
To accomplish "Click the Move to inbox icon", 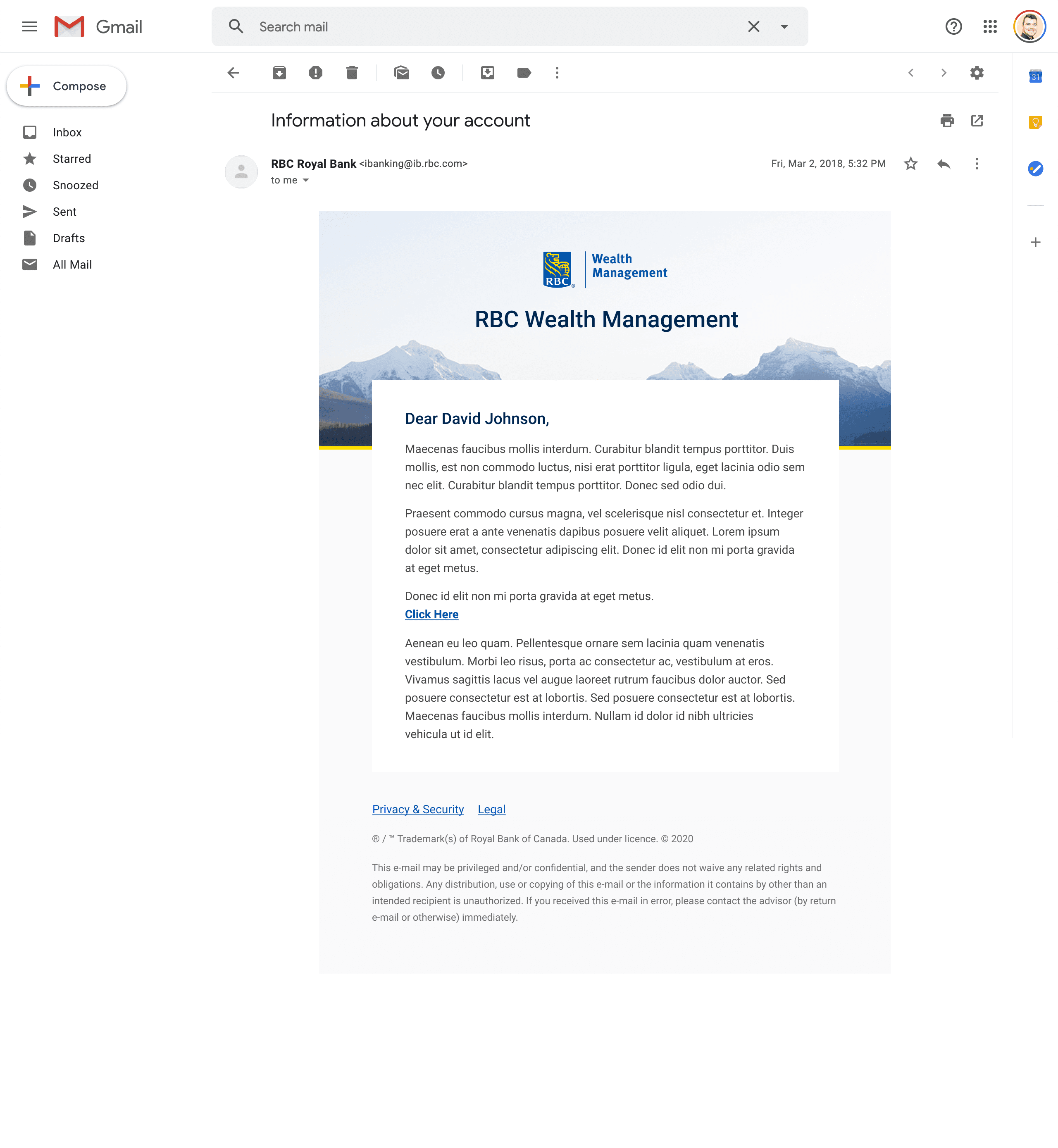I will click(x=487, y=73).
